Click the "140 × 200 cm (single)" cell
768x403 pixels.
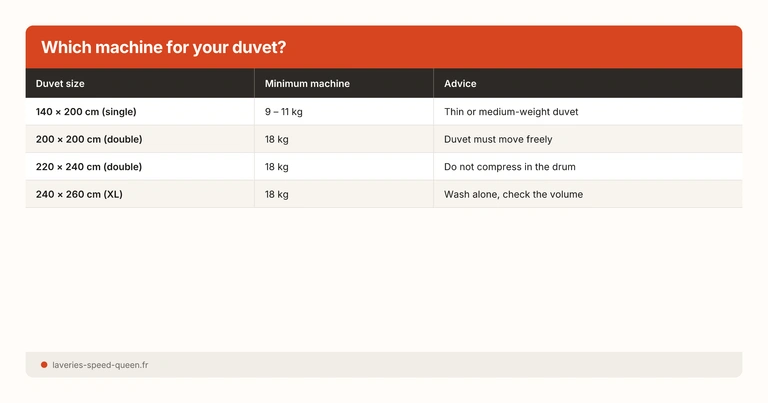point(85,112)
